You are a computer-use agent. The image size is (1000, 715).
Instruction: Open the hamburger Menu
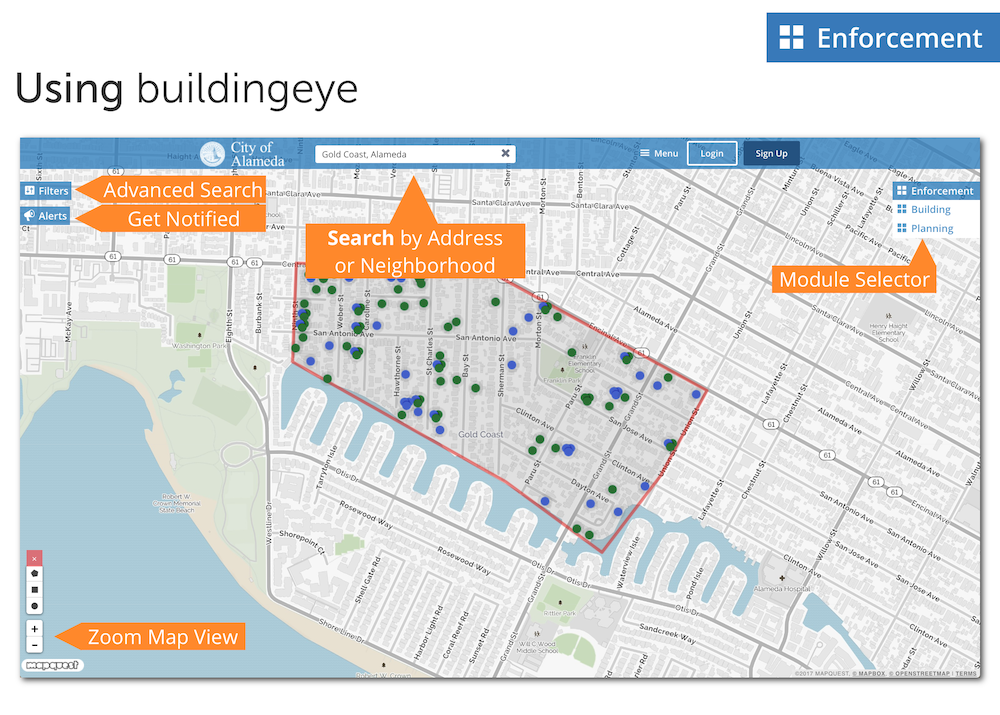[659, 153]
